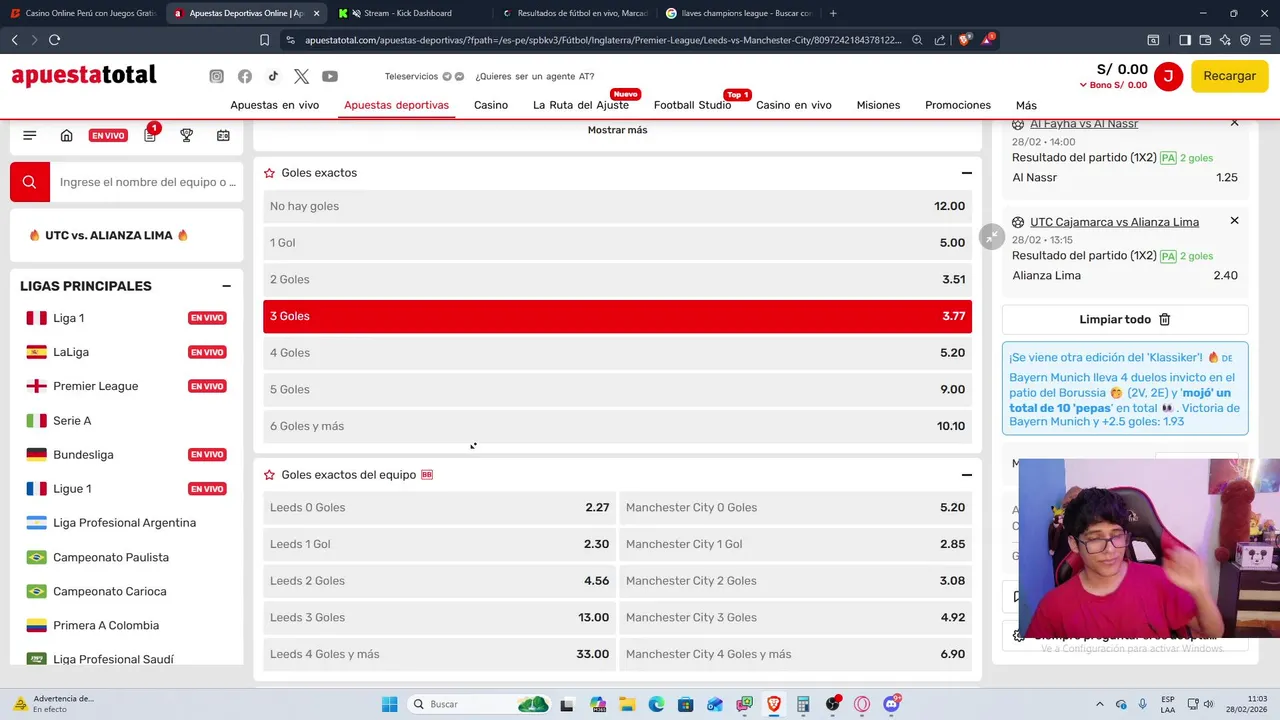Open the trophy competitions icon
Screen dimensions: 1280x720
point(186,136)
